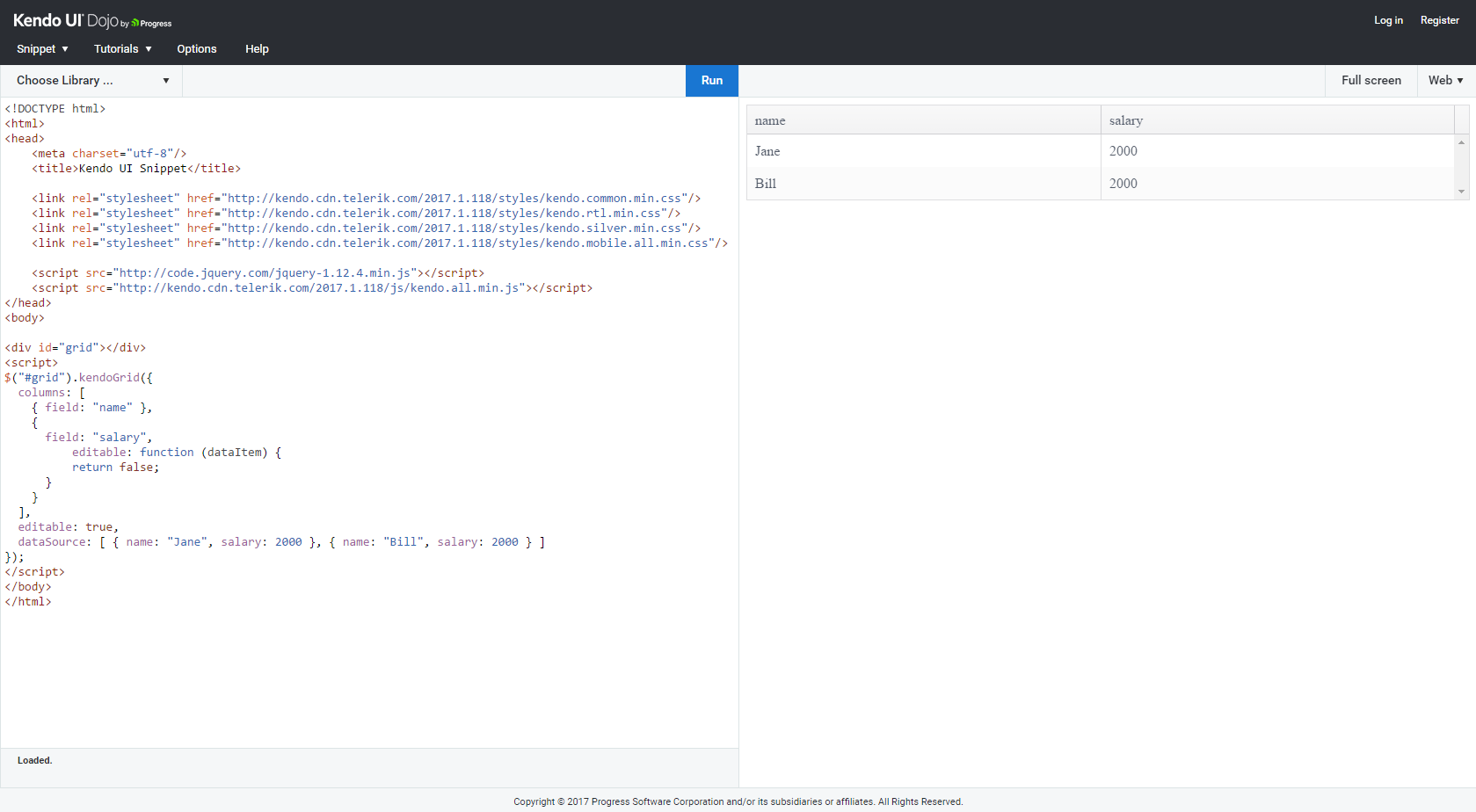Click the div id grid line

[x=76, y=348]
